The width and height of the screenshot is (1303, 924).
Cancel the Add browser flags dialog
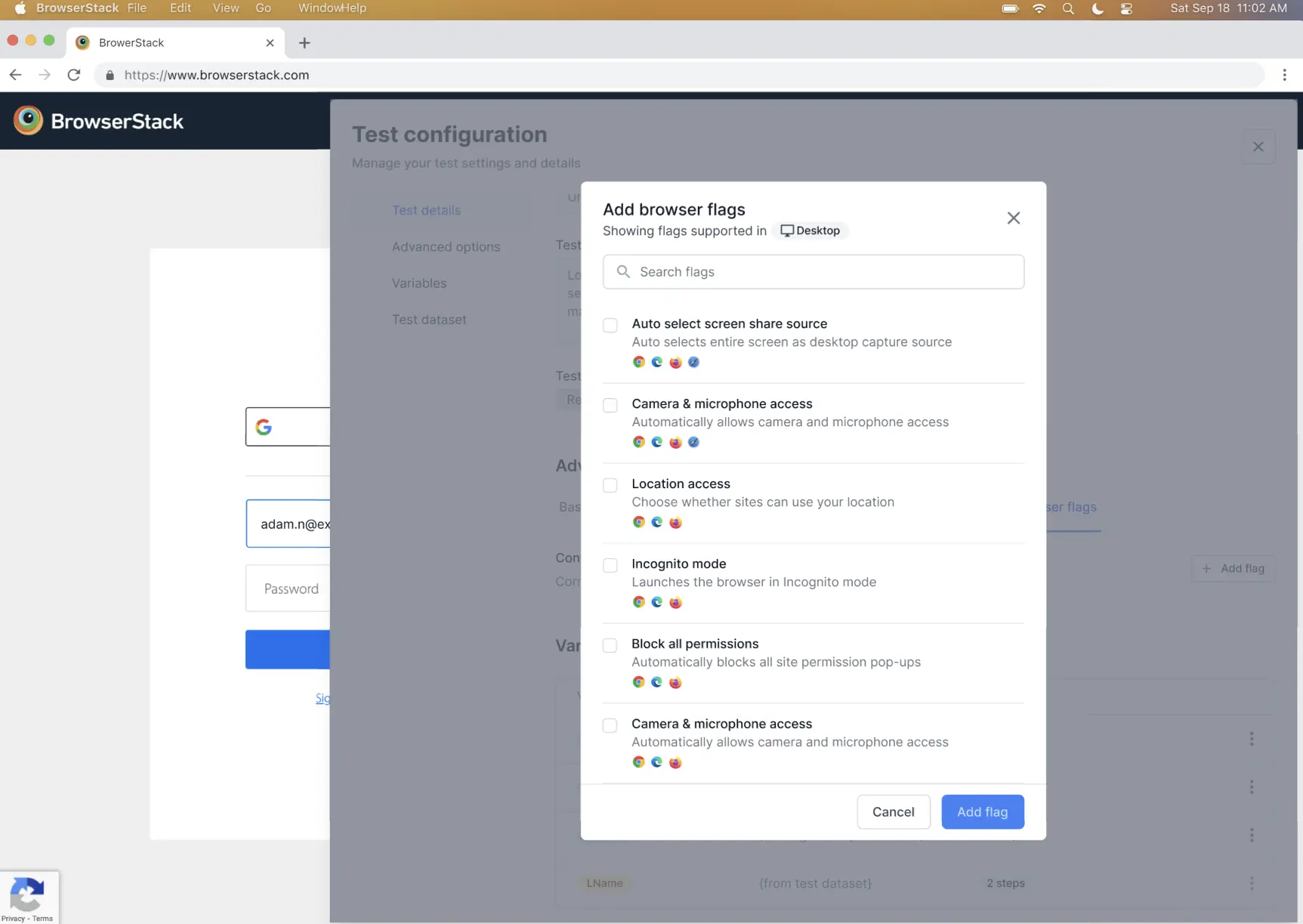click(x=894, y=811)
